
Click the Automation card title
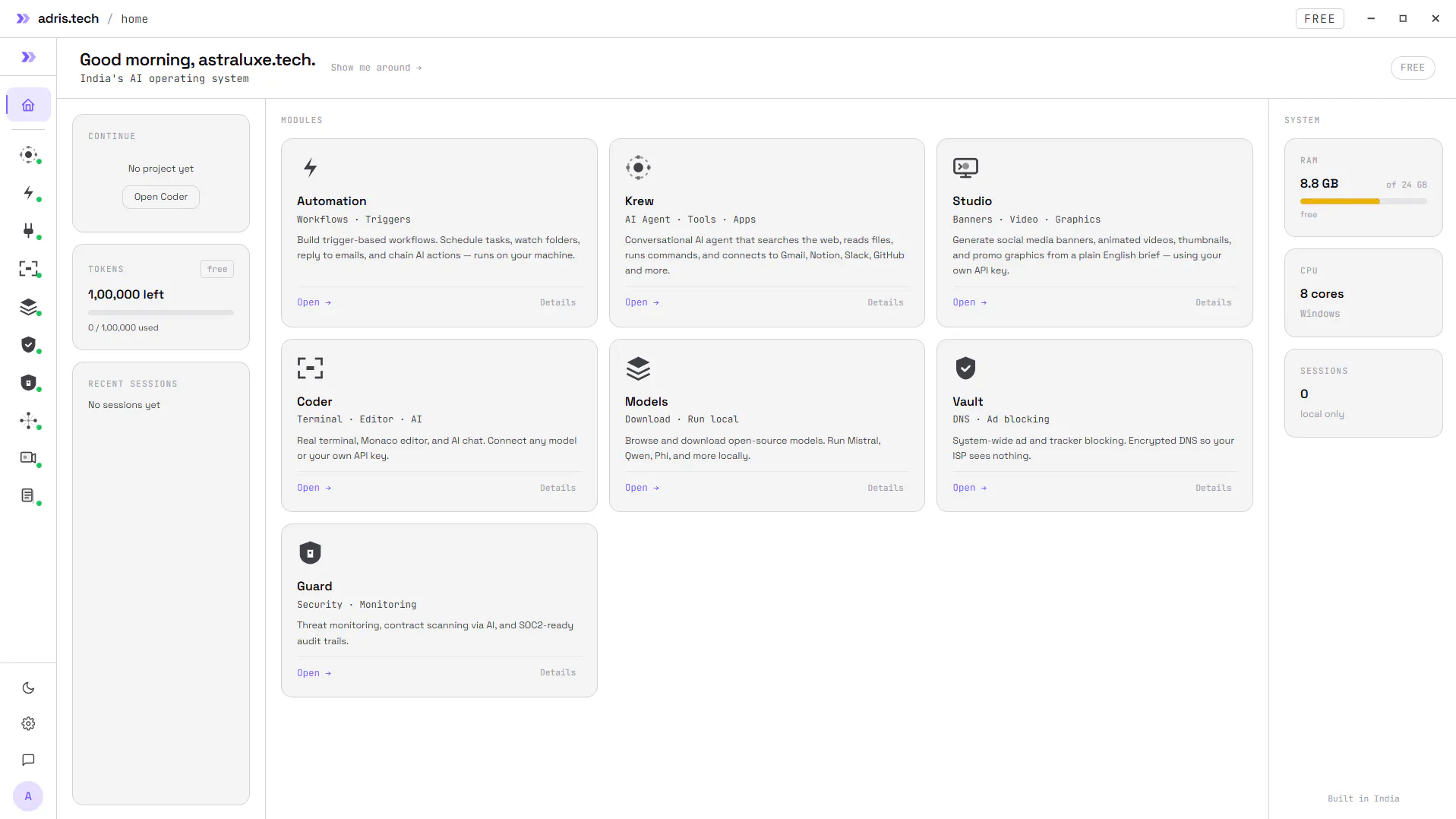[x=332, y=201]
